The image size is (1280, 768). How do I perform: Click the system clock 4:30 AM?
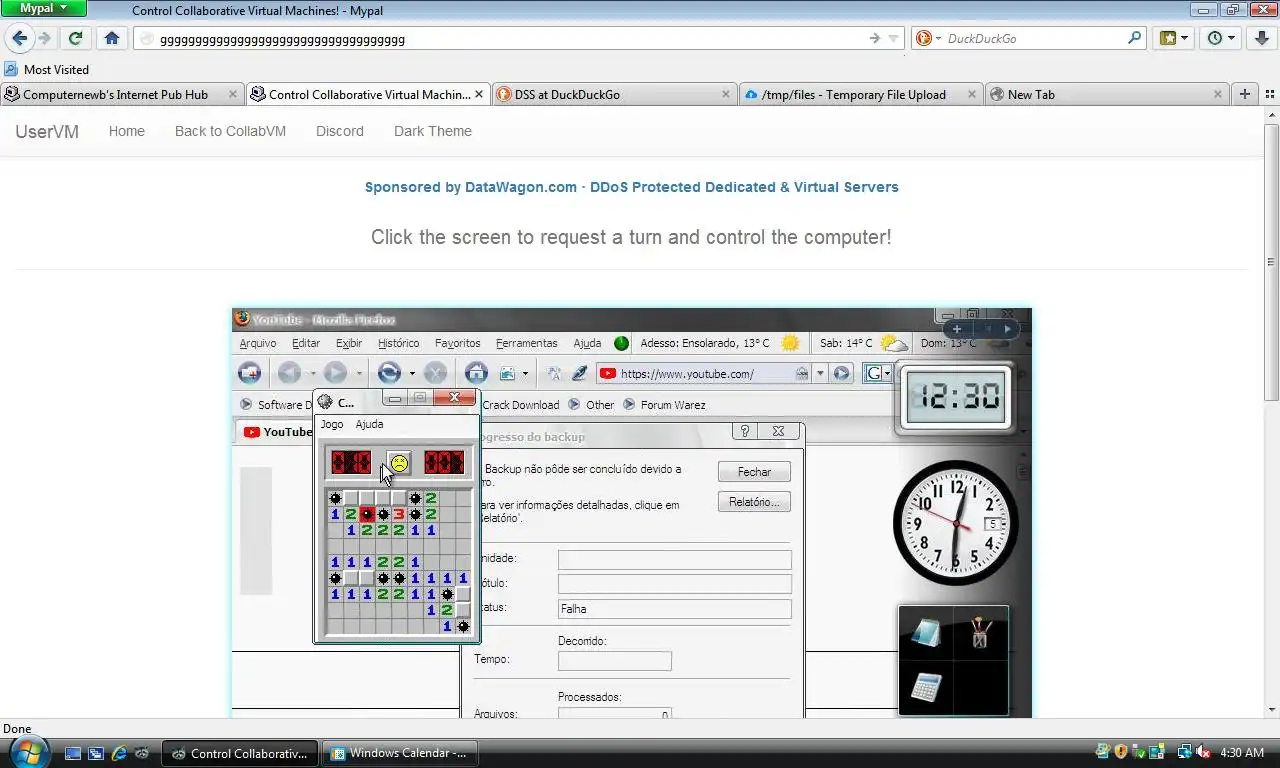[x=1242, y=752]
